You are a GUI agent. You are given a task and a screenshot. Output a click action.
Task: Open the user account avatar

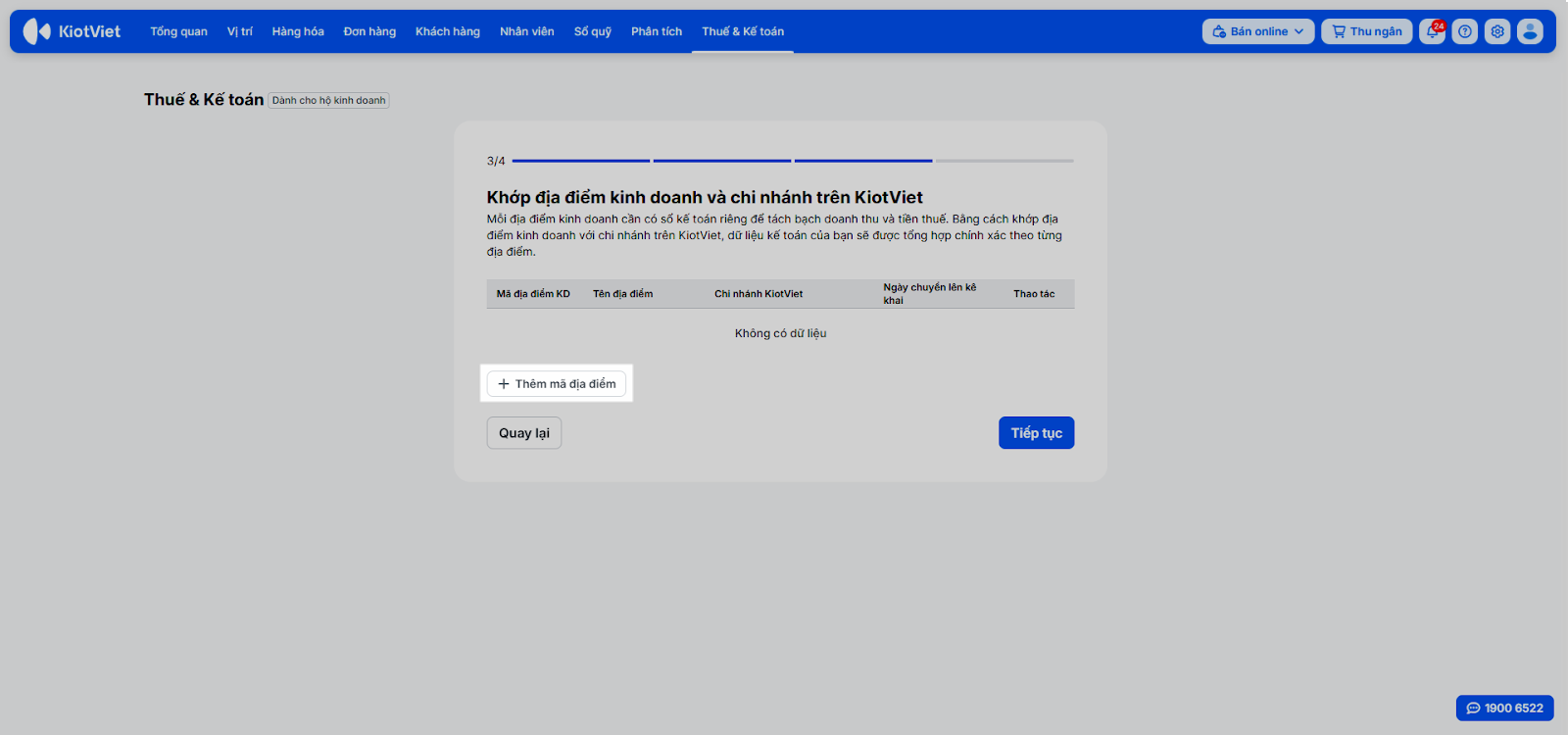1530,31
